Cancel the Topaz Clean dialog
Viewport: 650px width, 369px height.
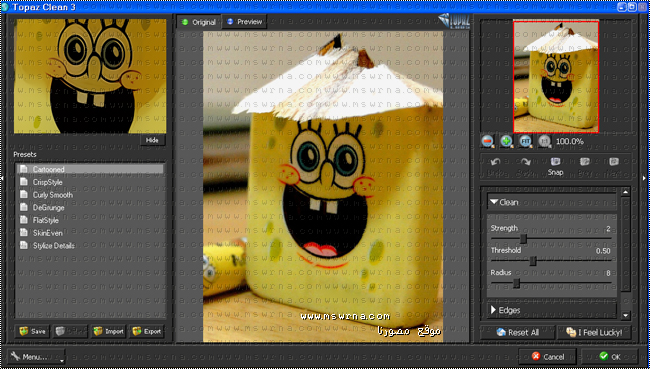548,357
